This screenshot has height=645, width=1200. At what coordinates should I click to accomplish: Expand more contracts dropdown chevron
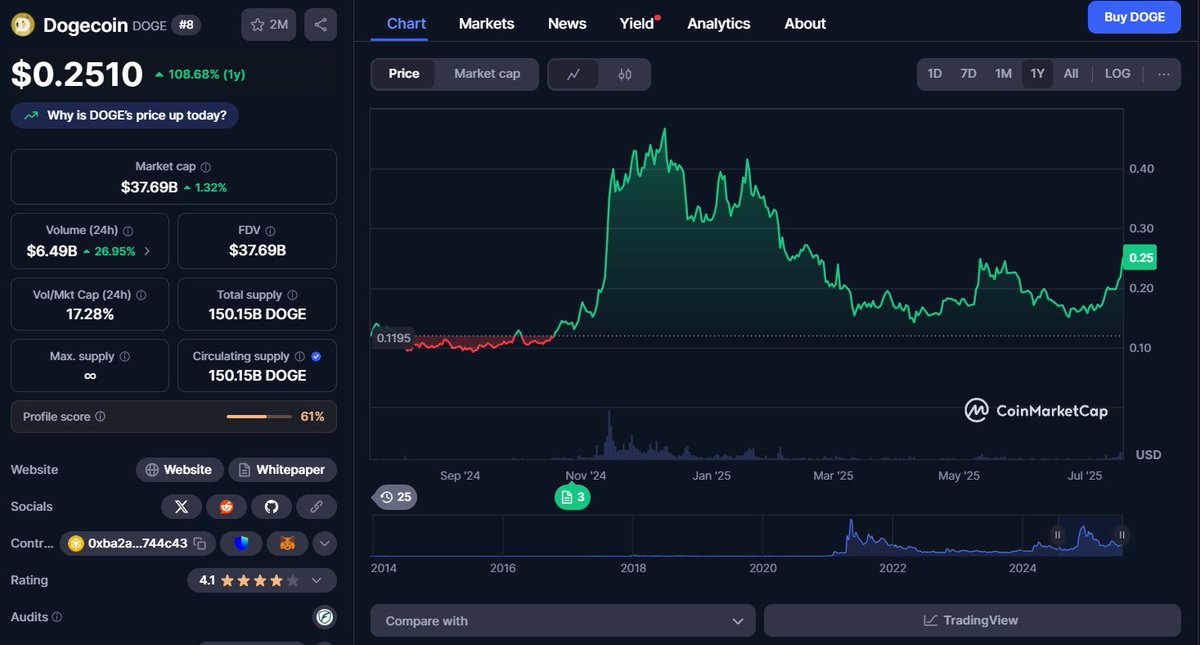coord(324,544)
